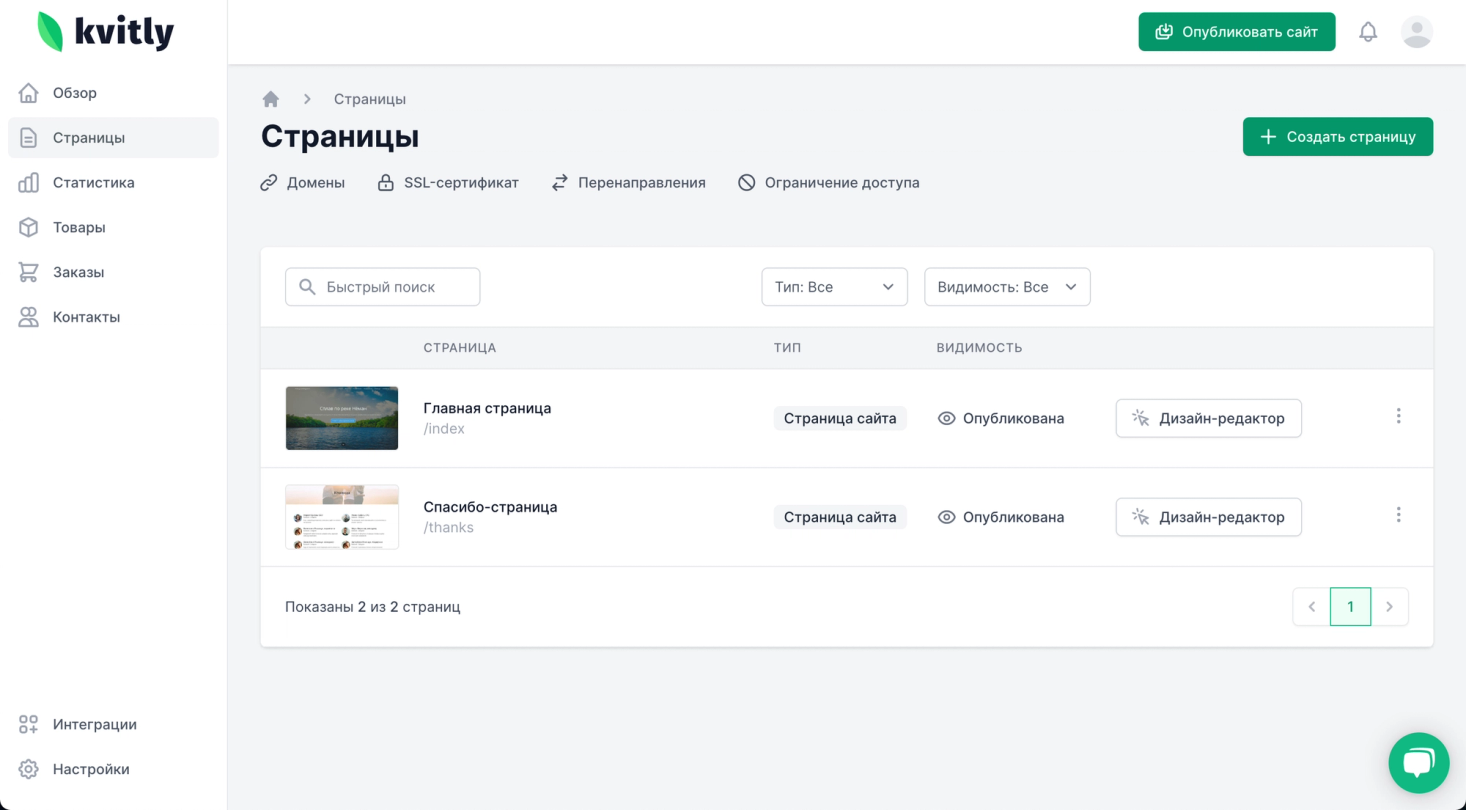1466x810 pixels.
Task: Open Статистика in the sidebar
Action: (x=113, y=183)
